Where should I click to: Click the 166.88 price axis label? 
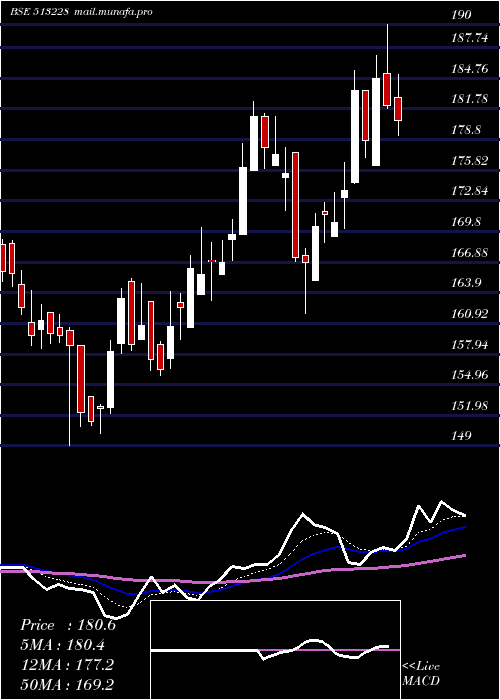point(470,253)
